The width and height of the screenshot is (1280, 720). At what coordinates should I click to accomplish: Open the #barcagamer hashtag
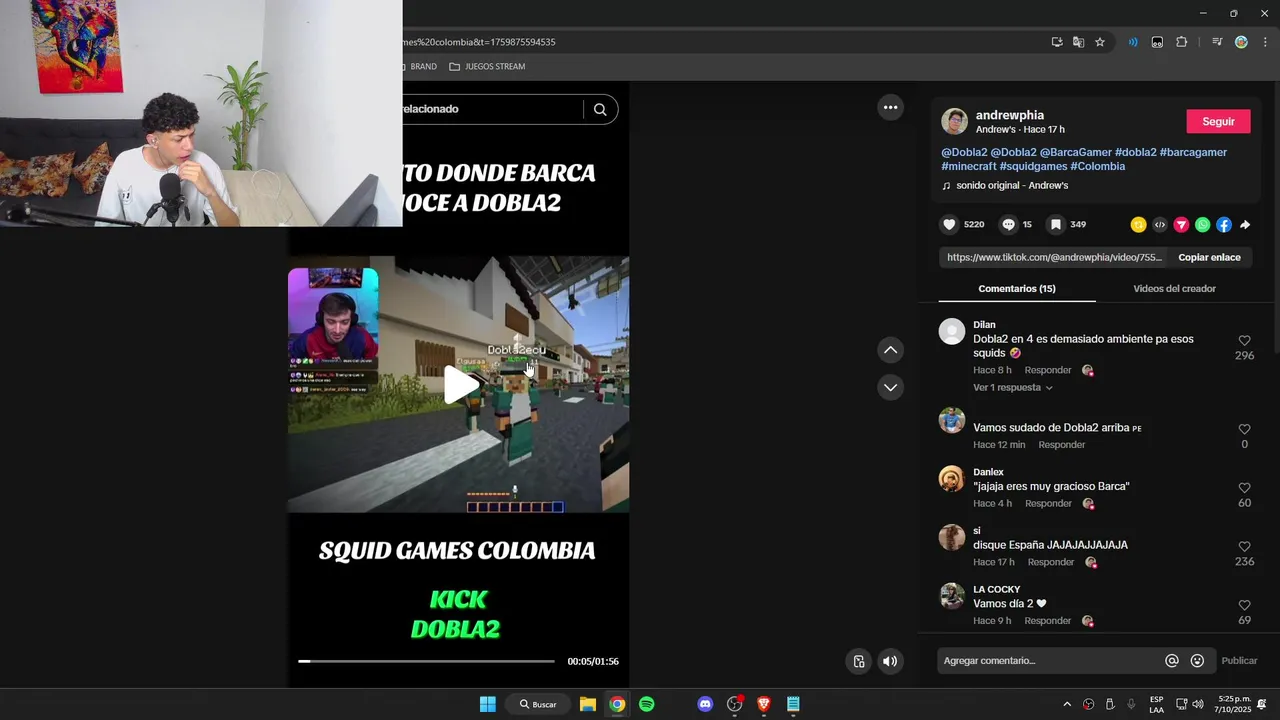(x=1193, y=152)
